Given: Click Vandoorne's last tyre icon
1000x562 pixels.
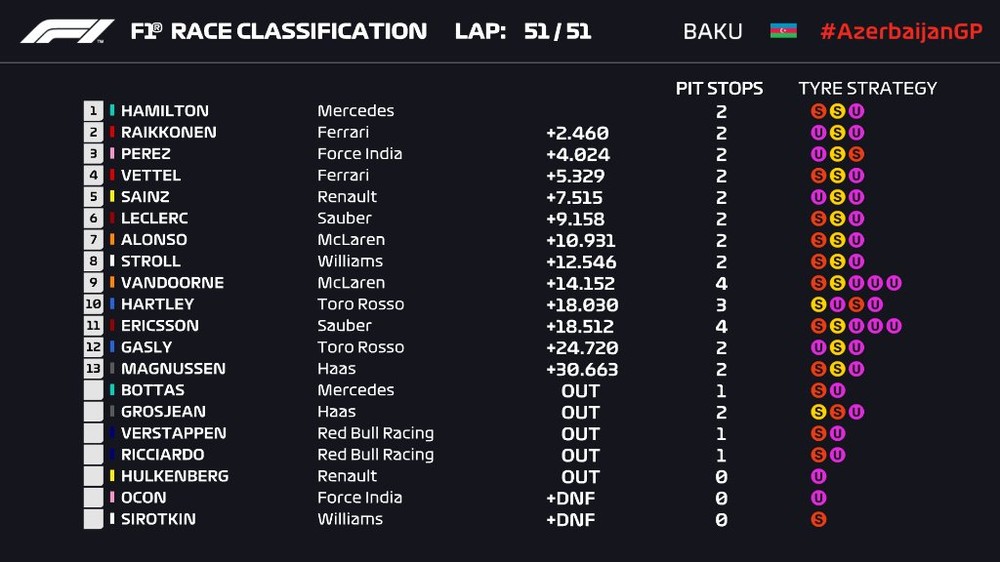Looking at the screenshot, I should click(894, 283).
